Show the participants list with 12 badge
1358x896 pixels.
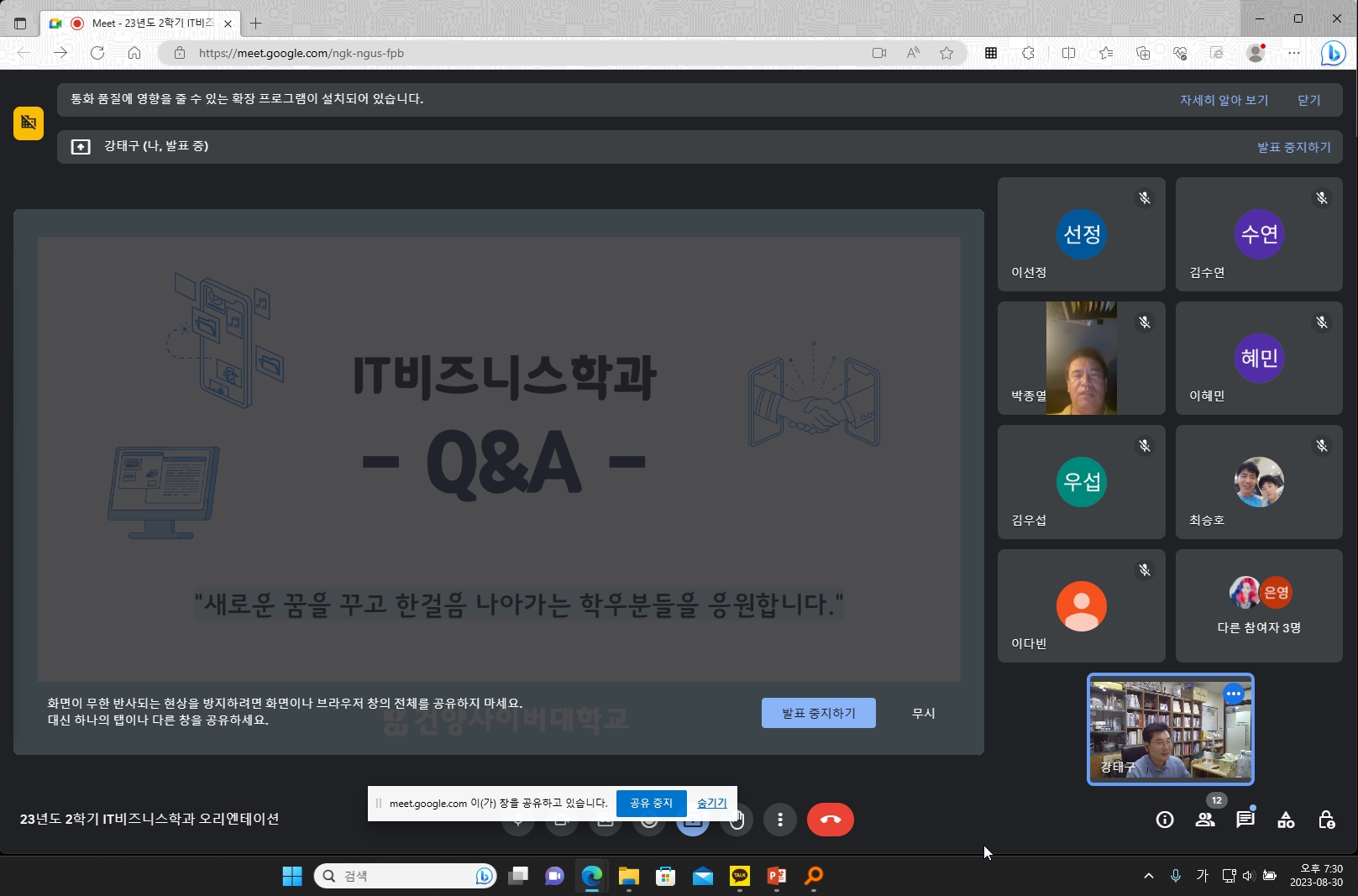(x=1204, y=820)
